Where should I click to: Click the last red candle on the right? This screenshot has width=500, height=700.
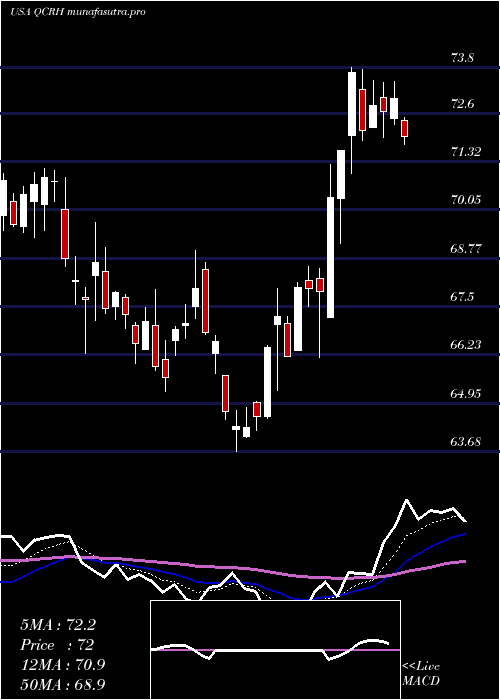[404, 128]
